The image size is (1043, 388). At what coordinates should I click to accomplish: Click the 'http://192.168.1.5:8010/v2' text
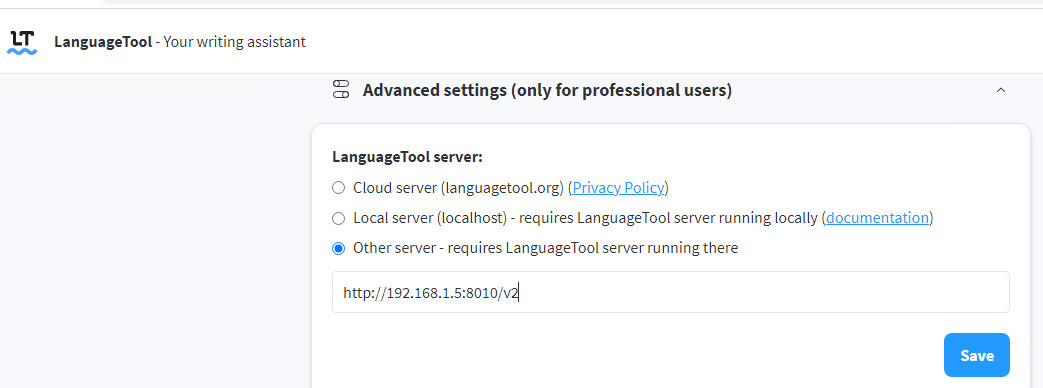pos(430,292)
